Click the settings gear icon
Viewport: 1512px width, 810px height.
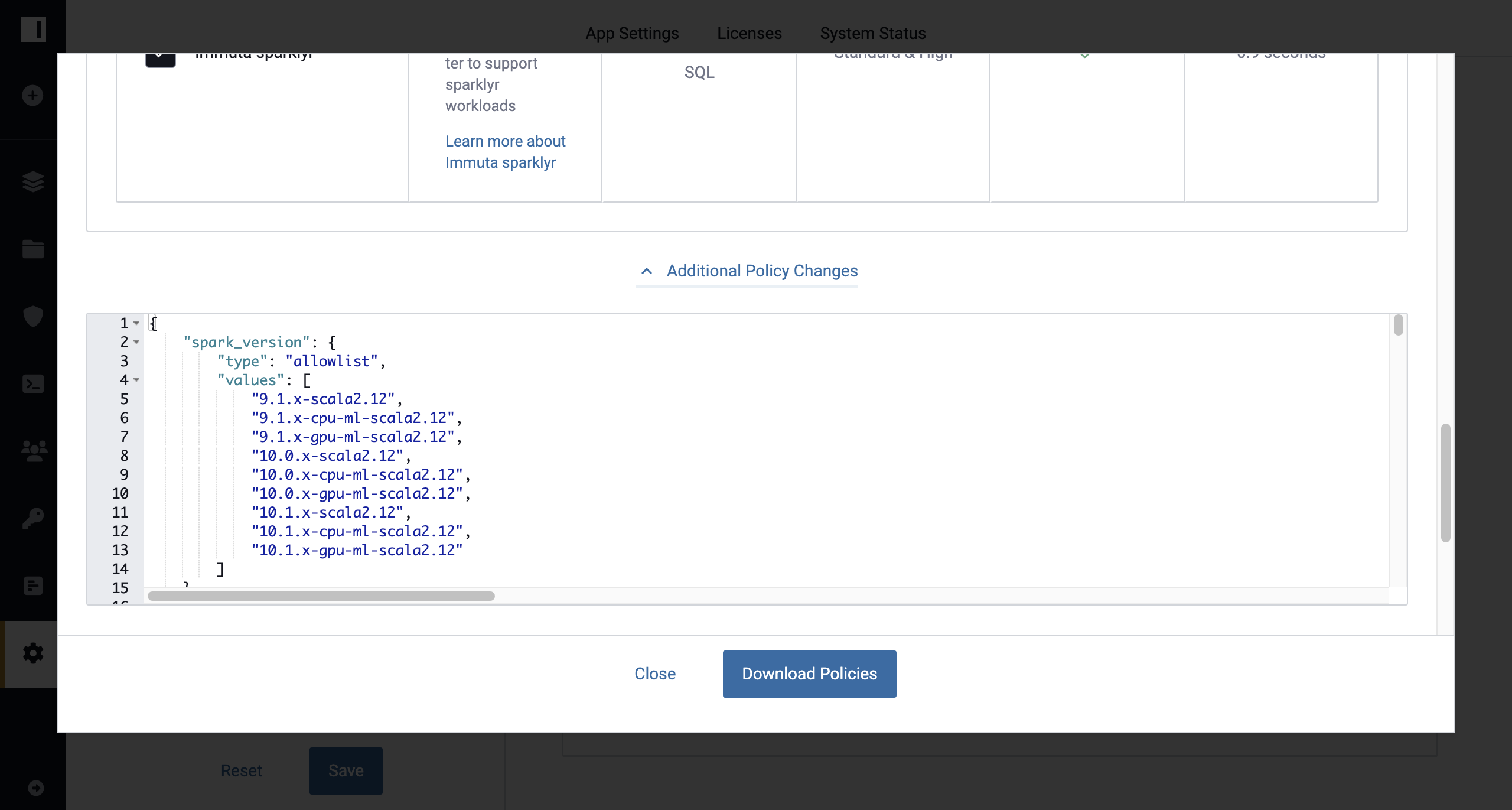click(x=33, y=653)
